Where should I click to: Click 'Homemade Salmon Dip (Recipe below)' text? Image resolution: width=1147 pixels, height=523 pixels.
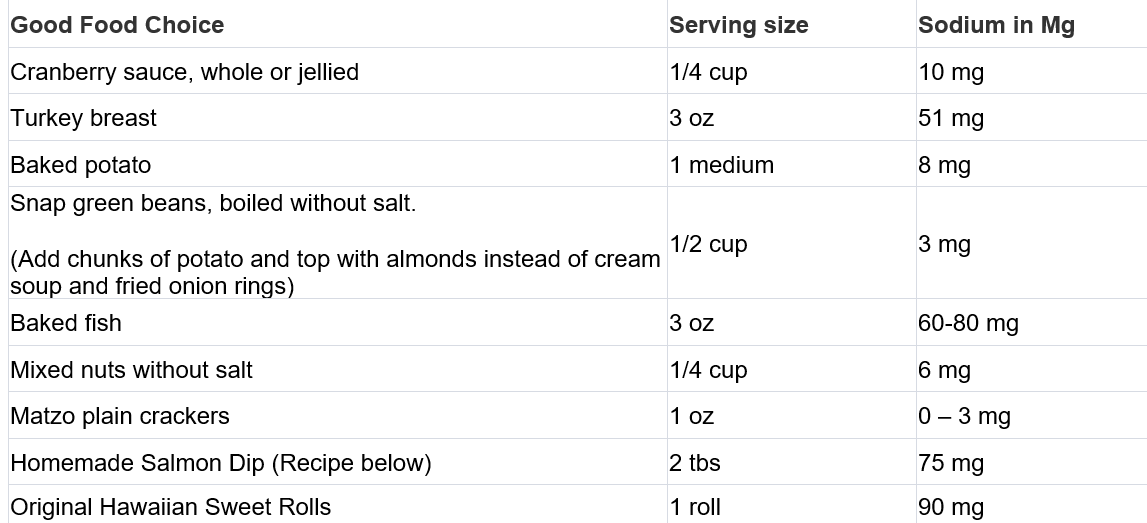click(x=221, y=463)
